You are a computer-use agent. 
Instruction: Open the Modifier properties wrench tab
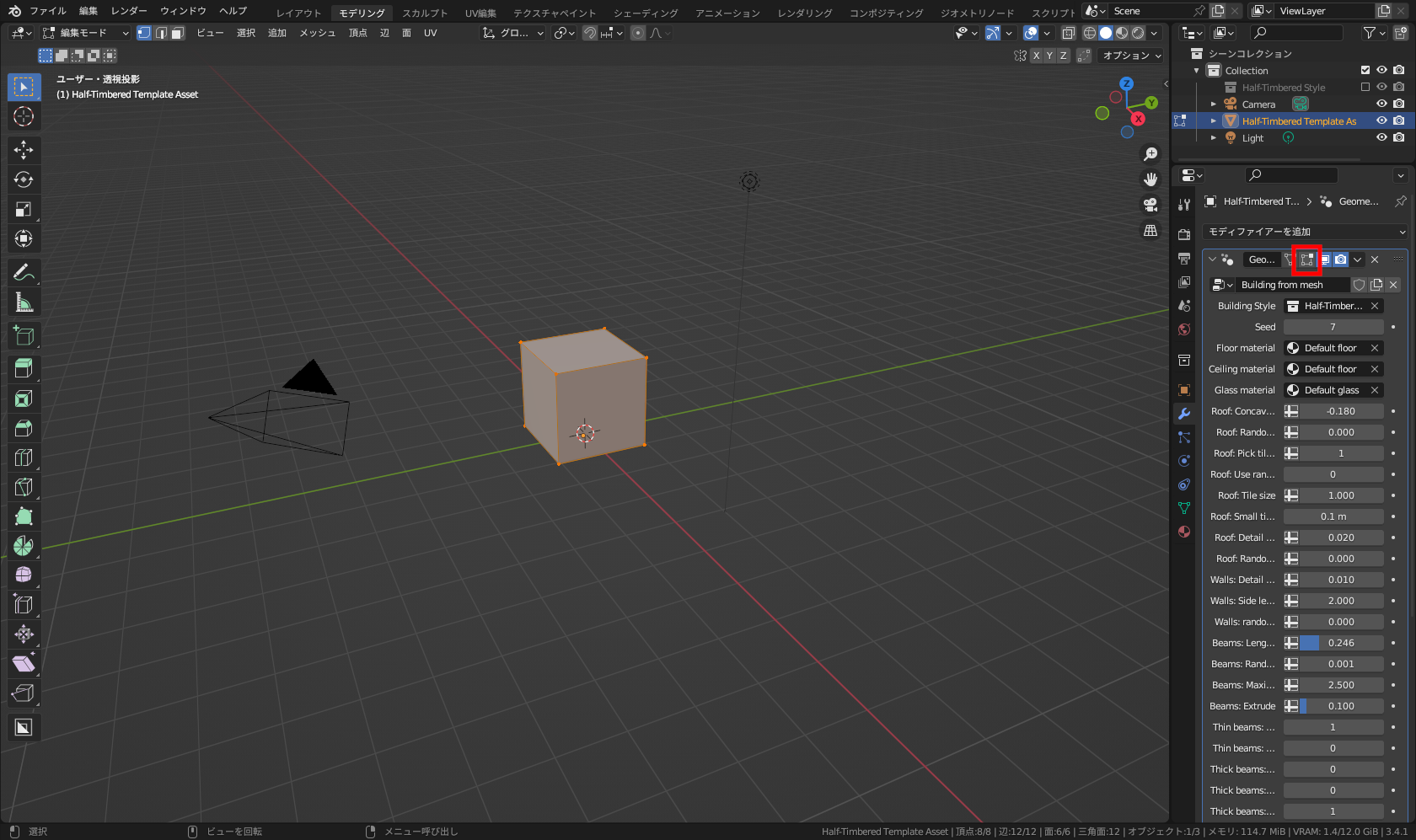click(x=1183, y=414)
